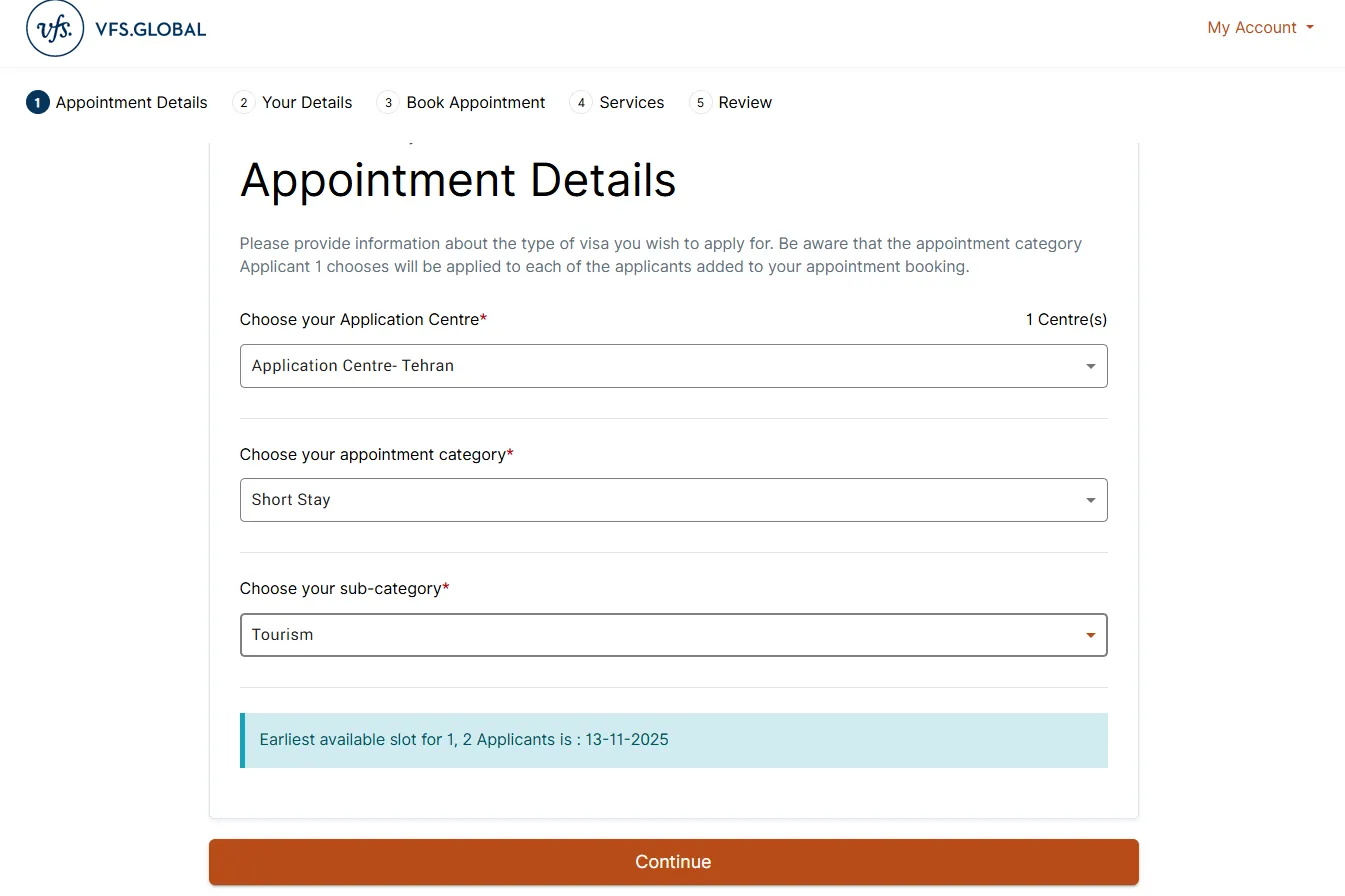Image resolution: width=1345 pixels, height=896 pixels.
Task: Expand the Application Centre dropdown
Action: coord(673,366)
